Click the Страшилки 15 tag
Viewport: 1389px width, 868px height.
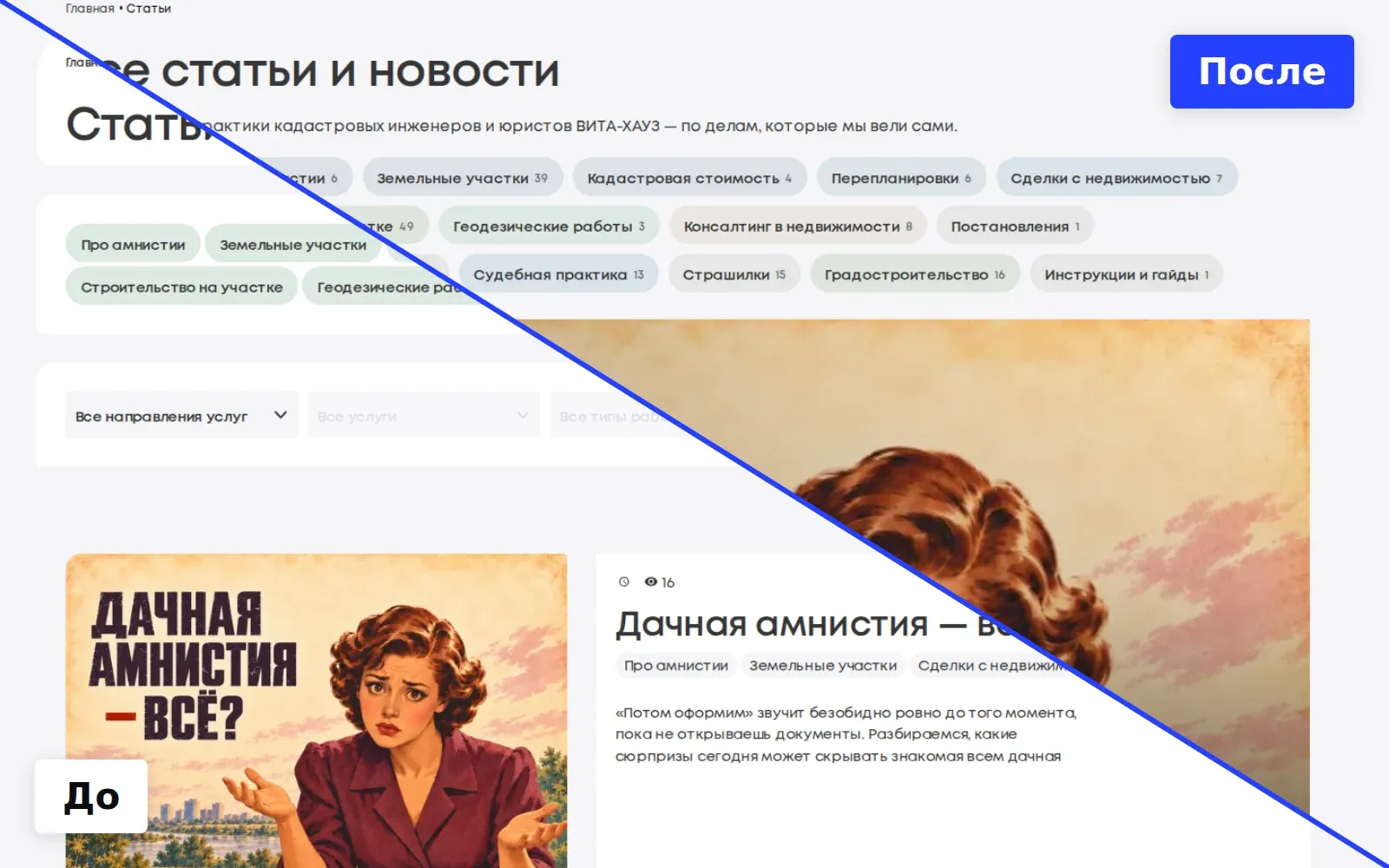734,274
